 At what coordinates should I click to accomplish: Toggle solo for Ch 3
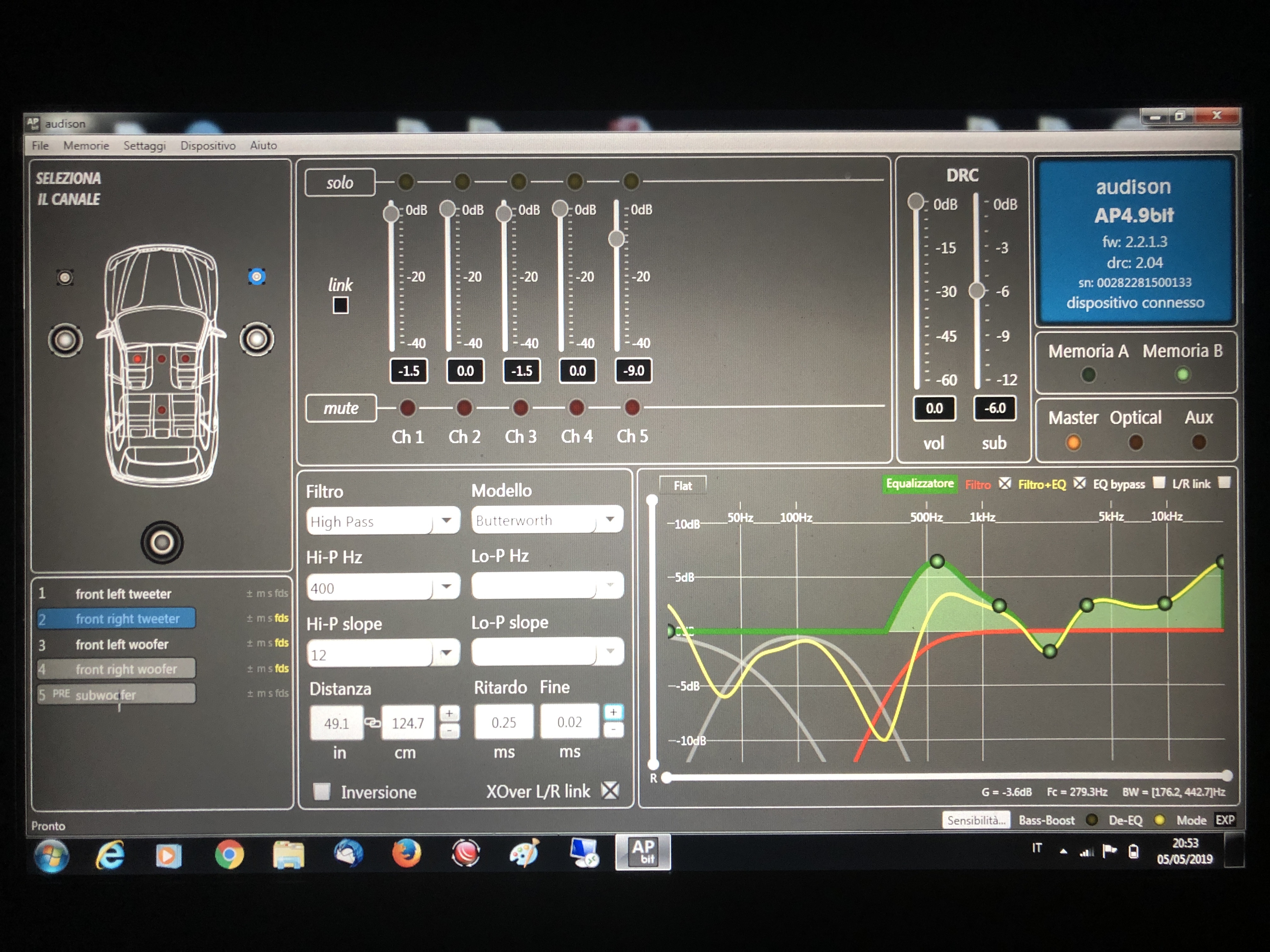[x=518, y=182]
